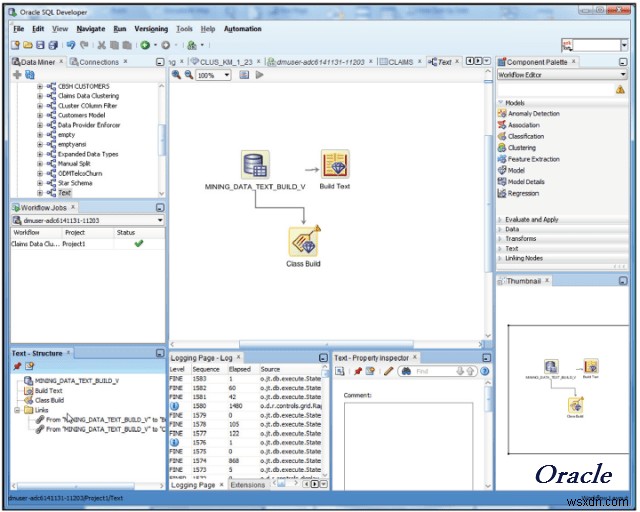Viewport: 640px width, 512px height.
Task: Click the red pin in Property Inspector
Action: [358, 371]
